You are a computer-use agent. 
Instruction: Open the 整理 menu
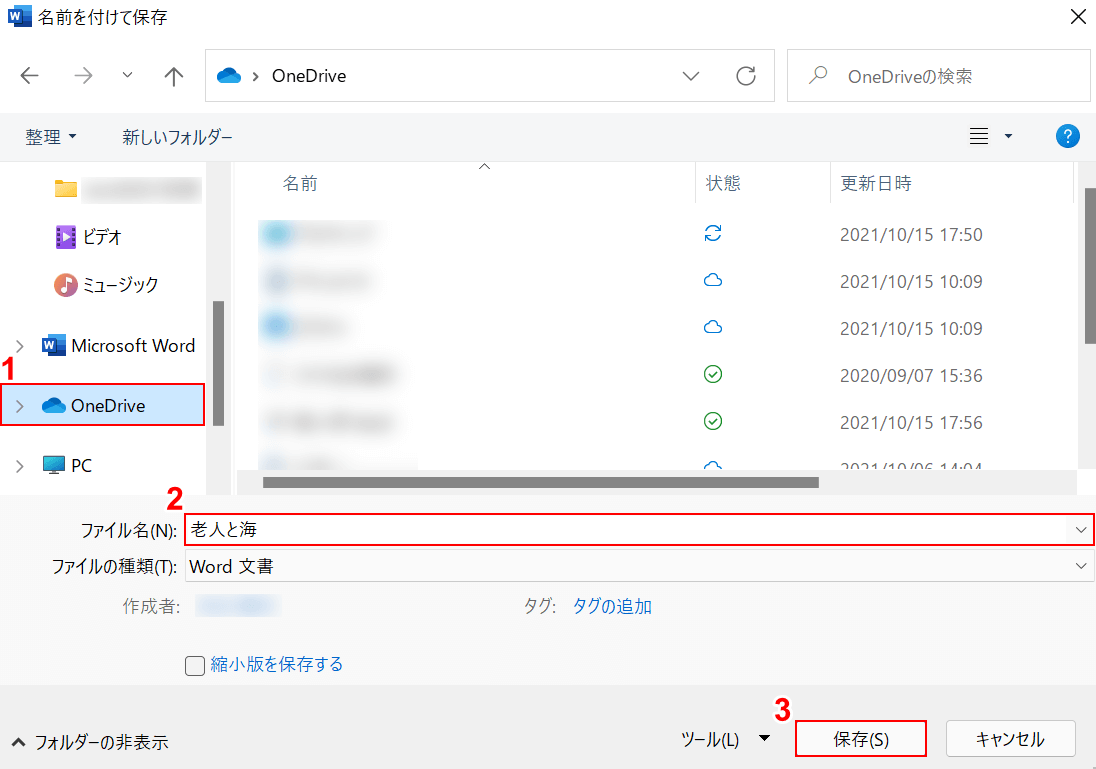coord(50,137)
